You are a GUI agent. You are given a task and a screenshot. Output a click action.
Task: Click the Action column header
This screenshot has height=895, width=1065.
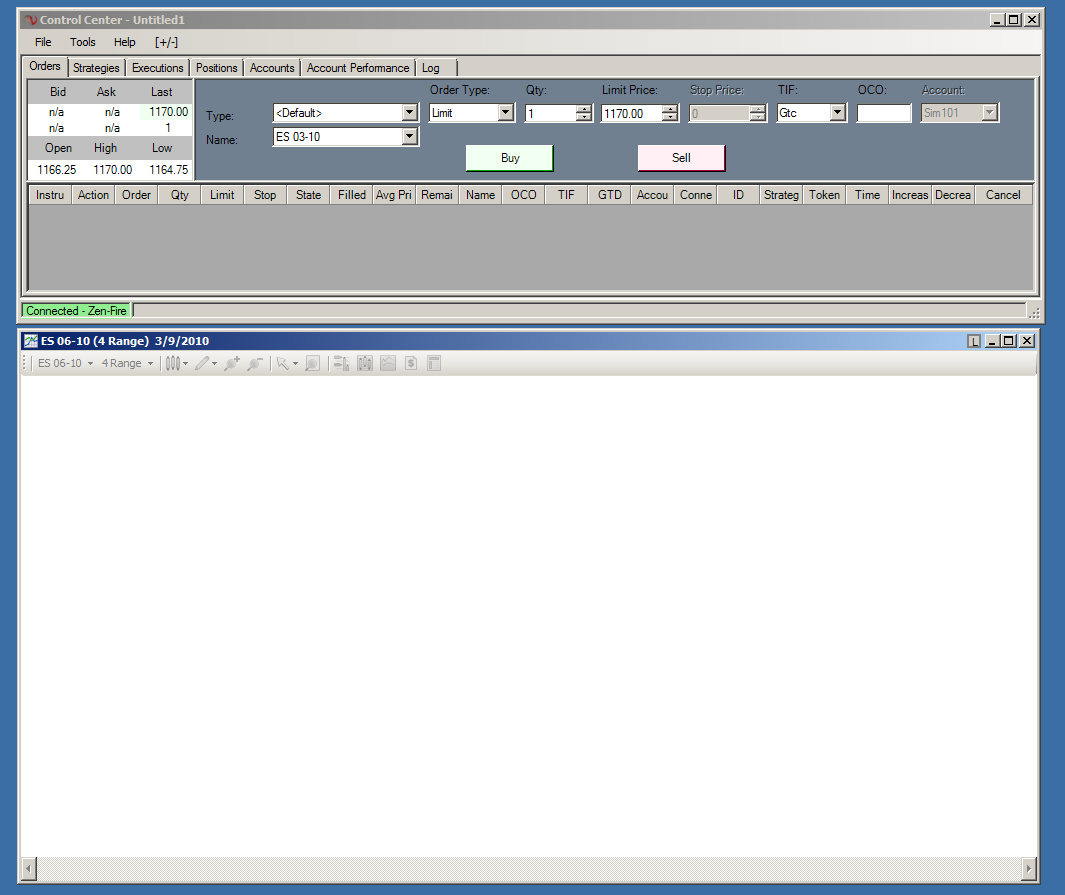tap(93, 195)
